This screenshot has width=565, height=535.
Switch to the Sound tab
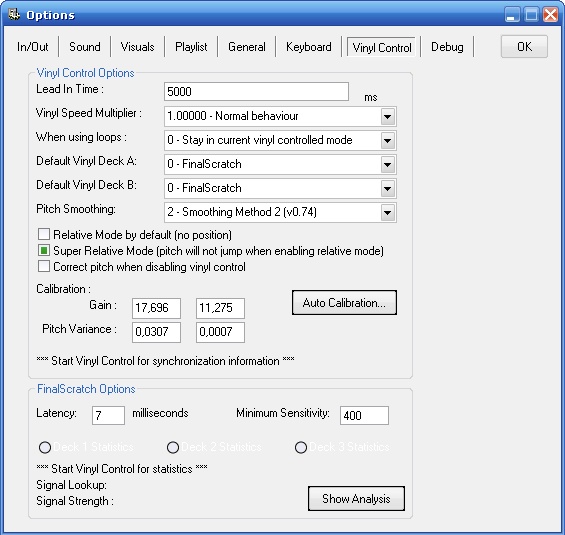(85, 47)
